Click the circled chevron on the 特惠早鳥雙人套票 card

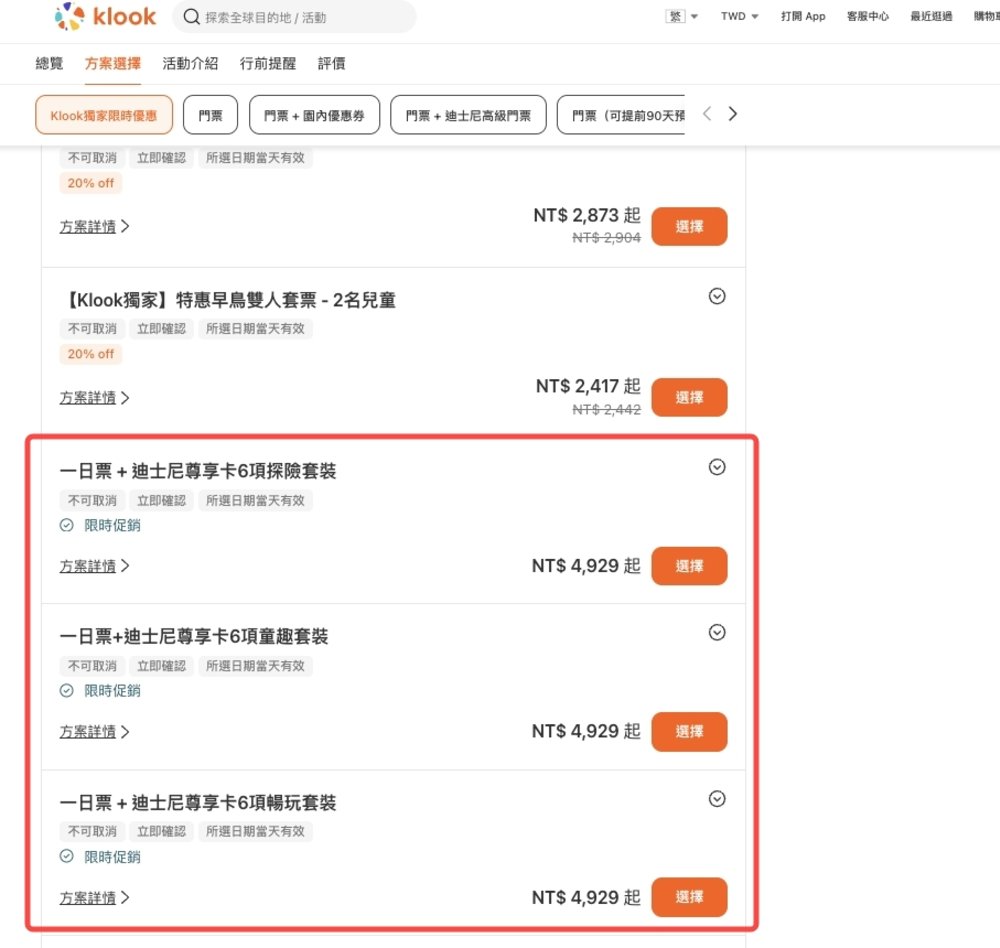[717, 296]
